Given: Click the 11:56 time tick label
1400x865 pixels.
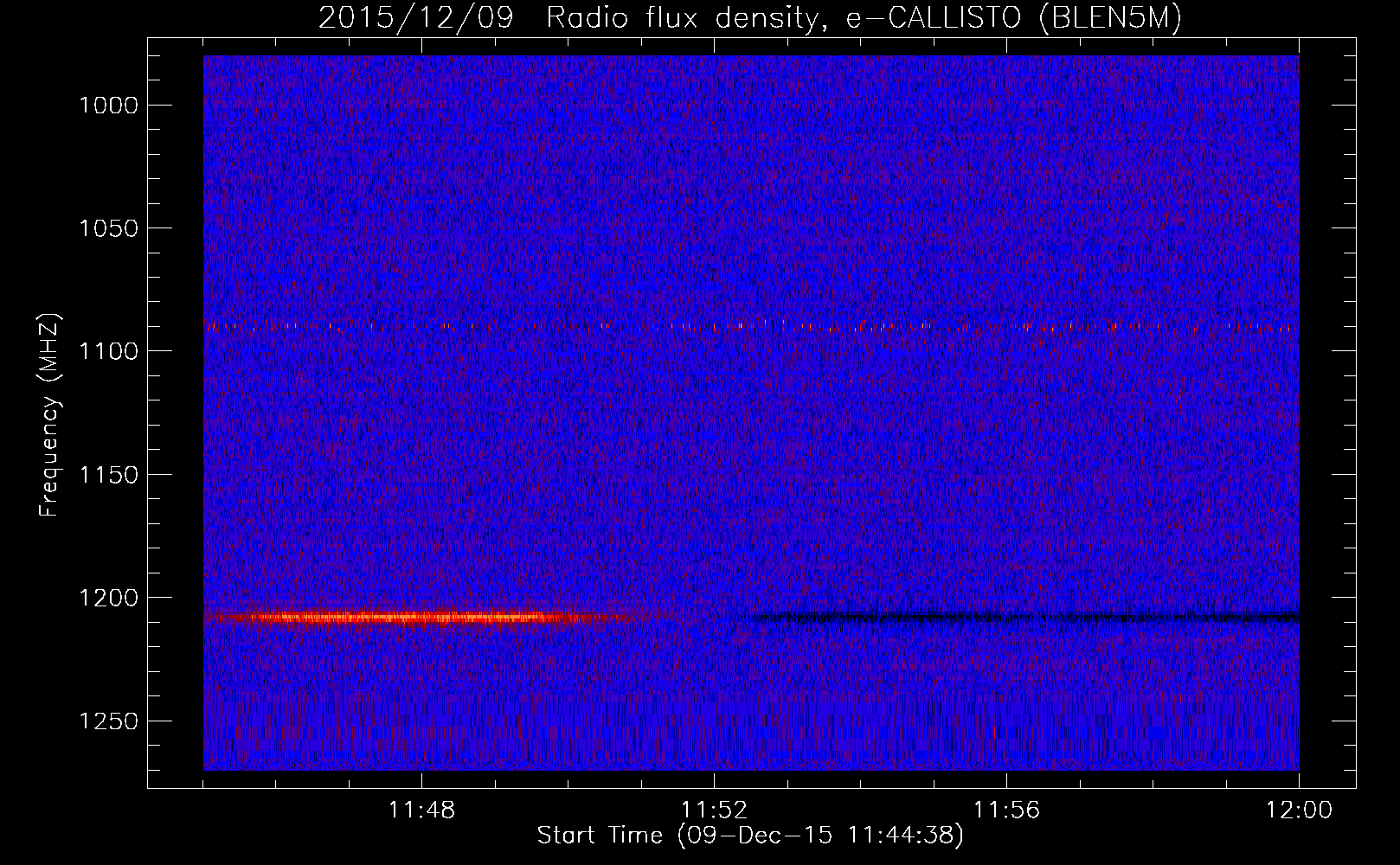Looking at the screenshot, I should point(1007,811).
